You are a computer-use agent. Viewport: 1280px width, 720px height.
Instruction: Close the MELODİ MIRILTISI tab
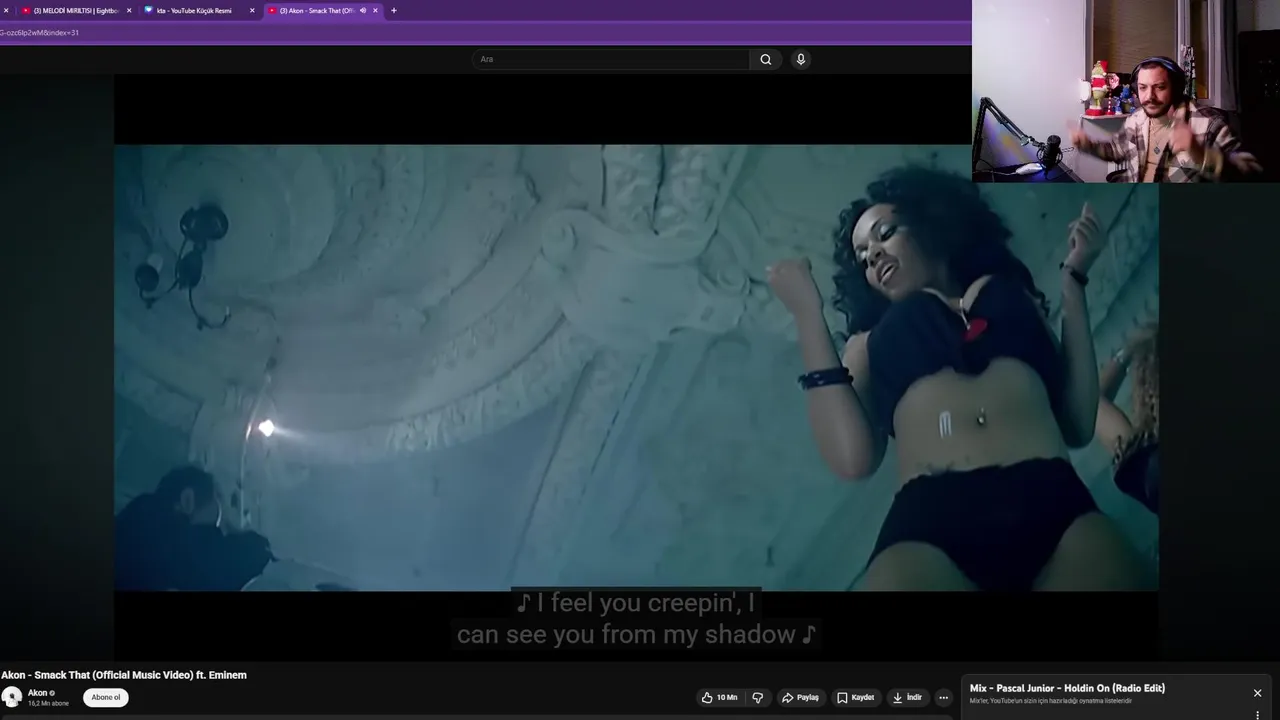coord(129,11)
